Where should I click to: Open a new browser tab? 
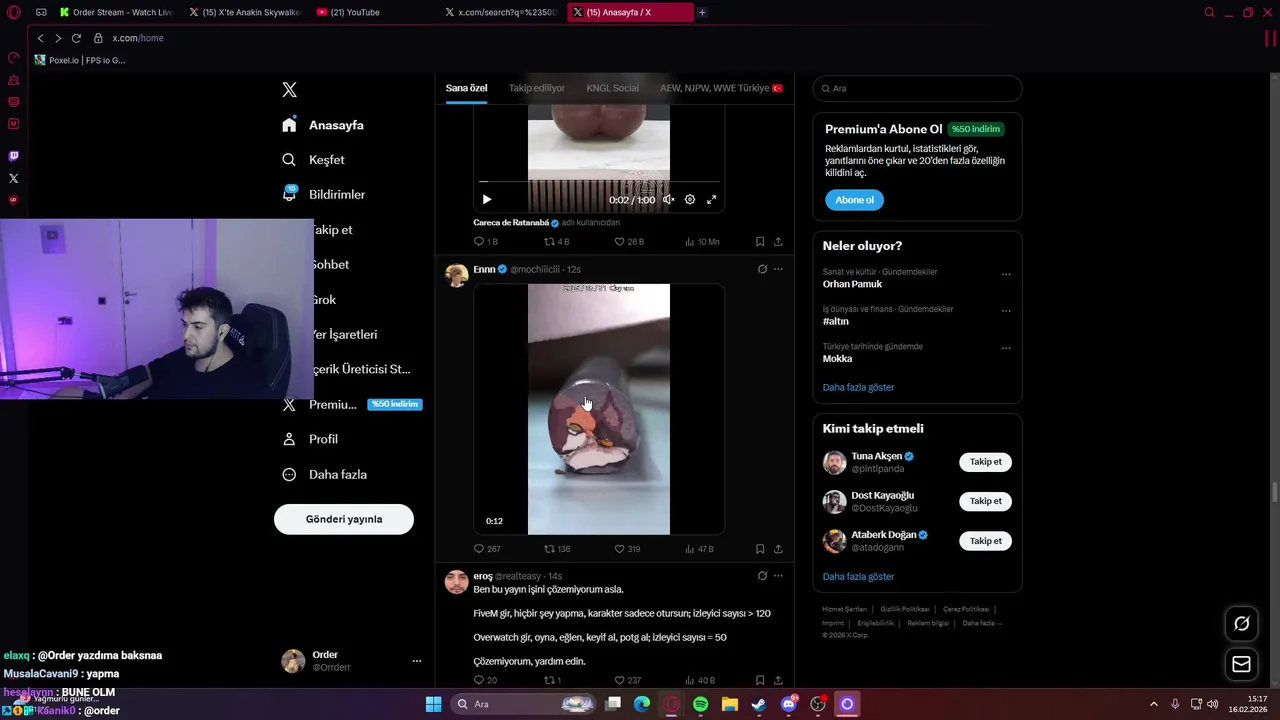point(702,12)
